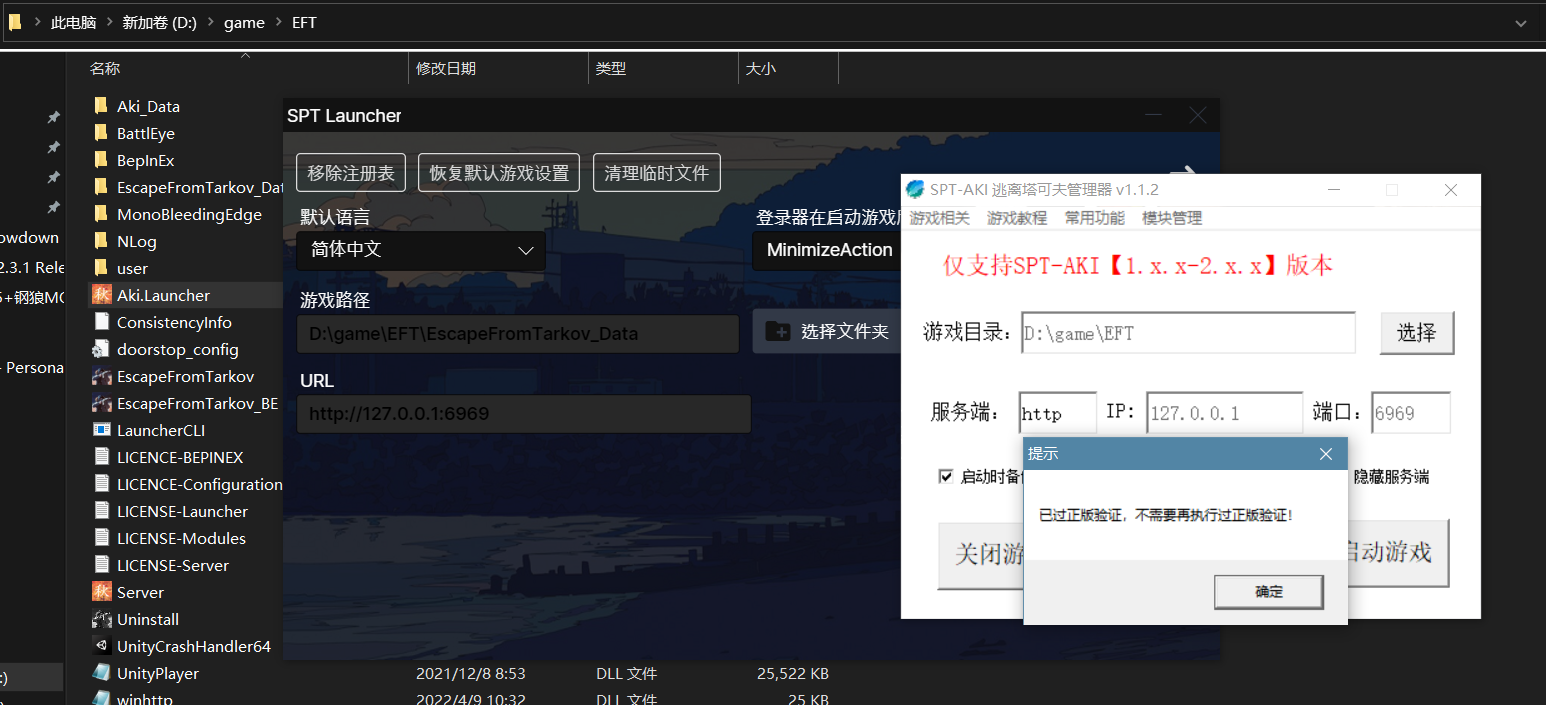Focus the 游戏路径 field in SPT Launcher
1546x705 pixels.
518,334
